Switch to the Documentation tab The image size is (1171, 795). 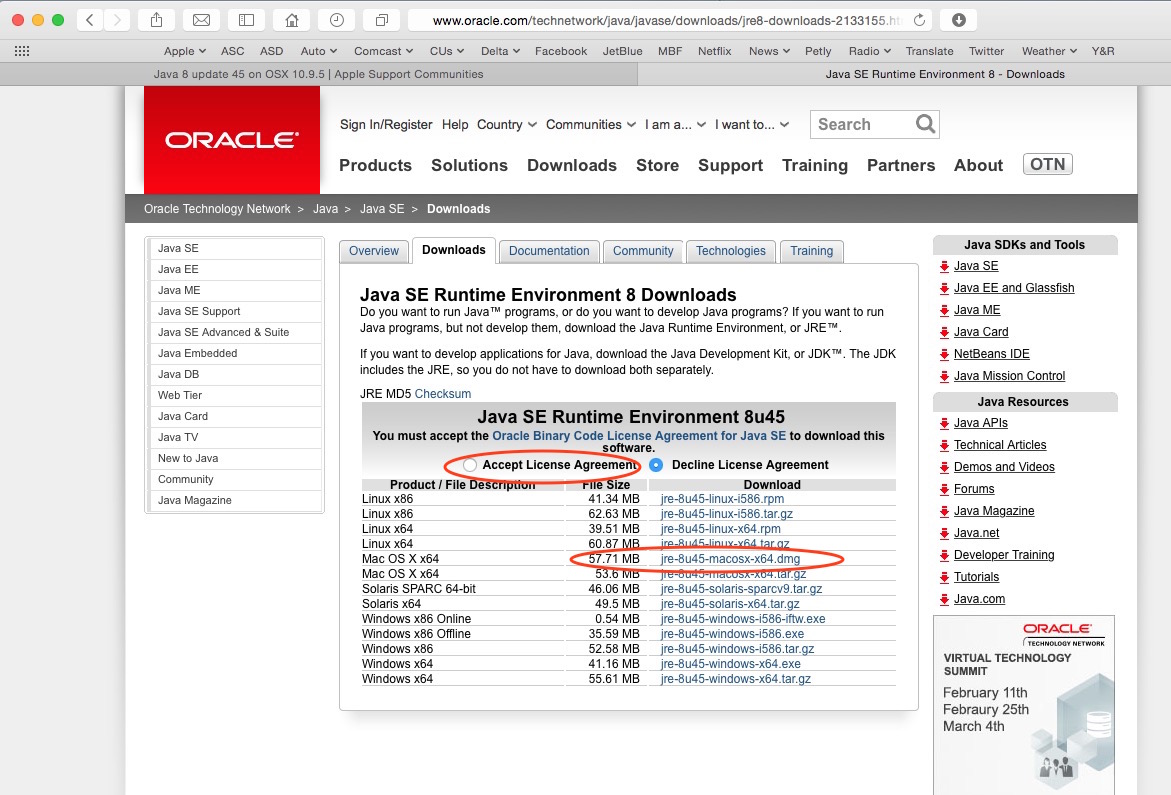(549, 251)
